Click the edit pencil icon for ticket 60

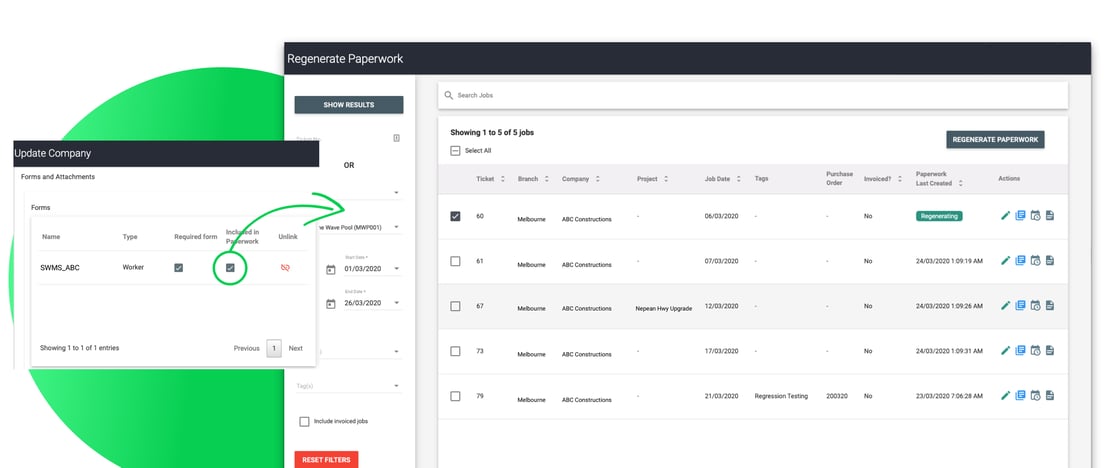point(1006,216)
